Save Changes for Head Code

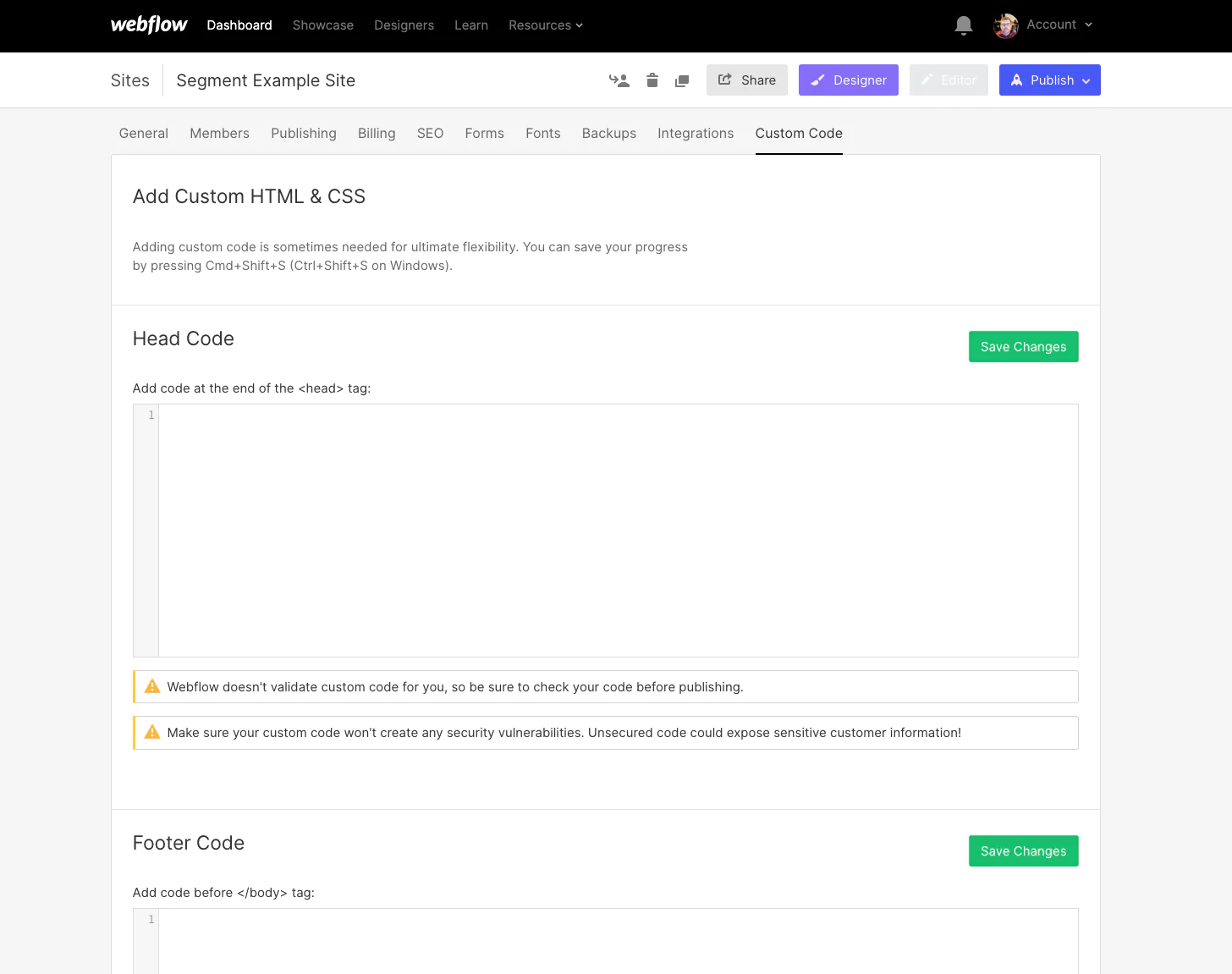1023,347
